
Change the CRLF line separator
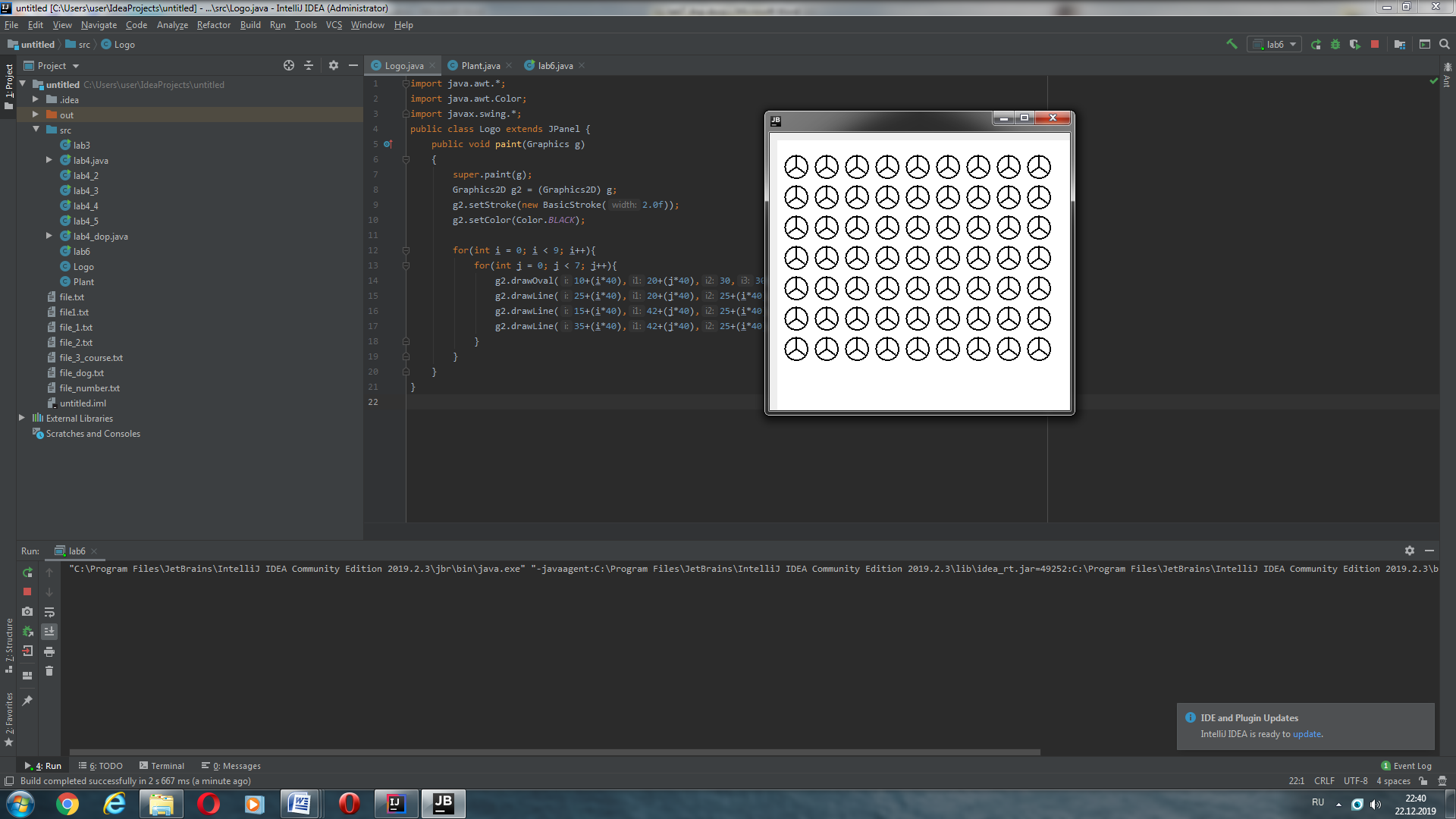point(1324,781)
